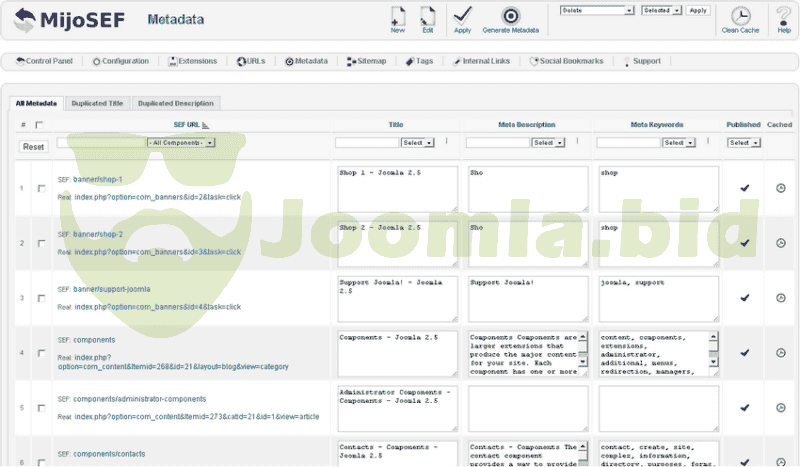Check the select-all checkbox in table header

coord(40,125)
